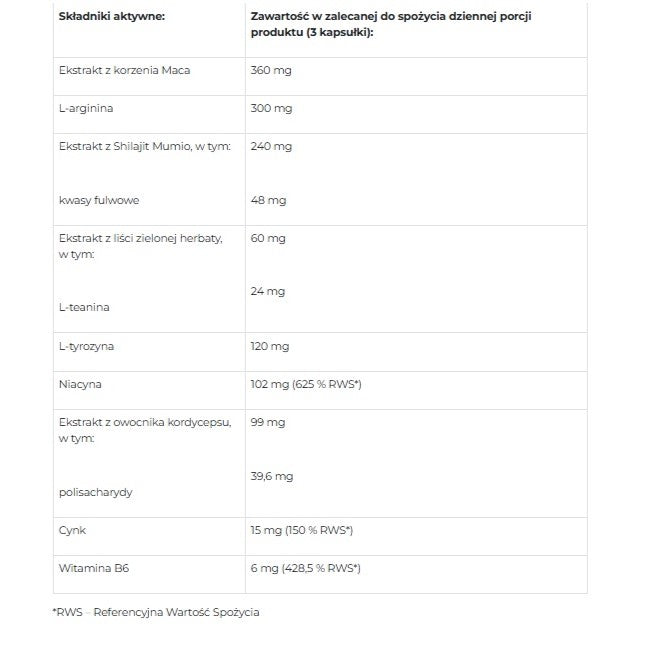Click the 'Niacyna' ingredient label

pyautogui.click(x=80, y=384)
